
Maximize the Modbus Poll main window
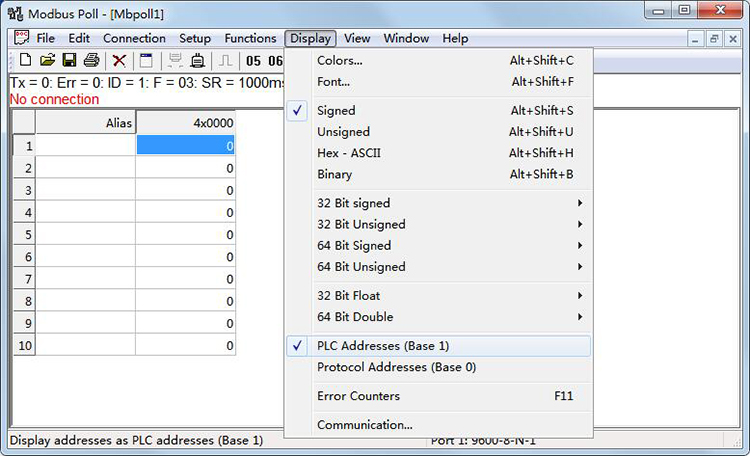[684, 10]
